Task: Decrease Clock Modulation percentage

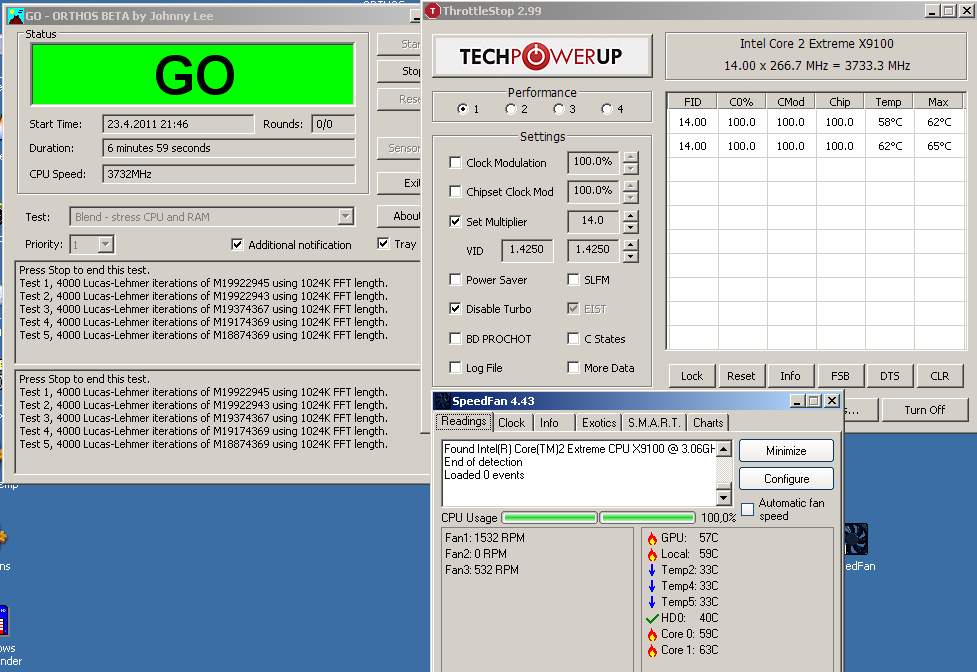Action: point(631,168)
